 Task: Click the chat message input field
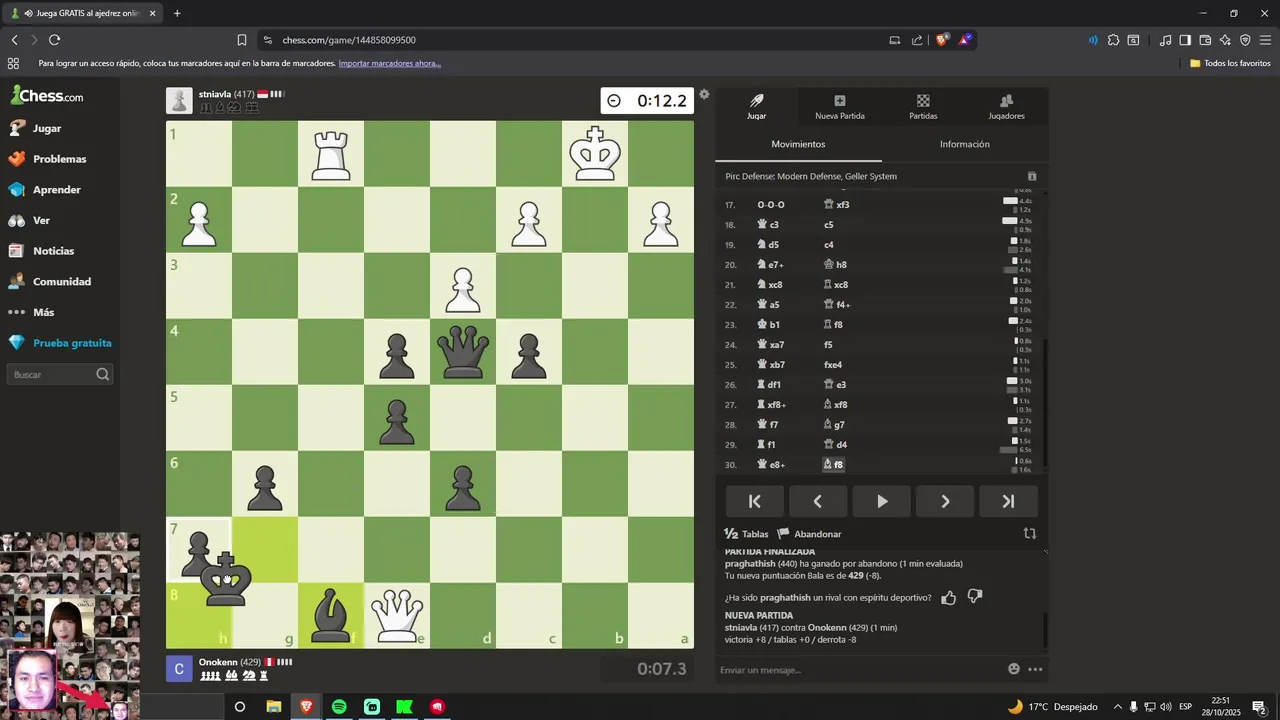[x=860, y=669]
